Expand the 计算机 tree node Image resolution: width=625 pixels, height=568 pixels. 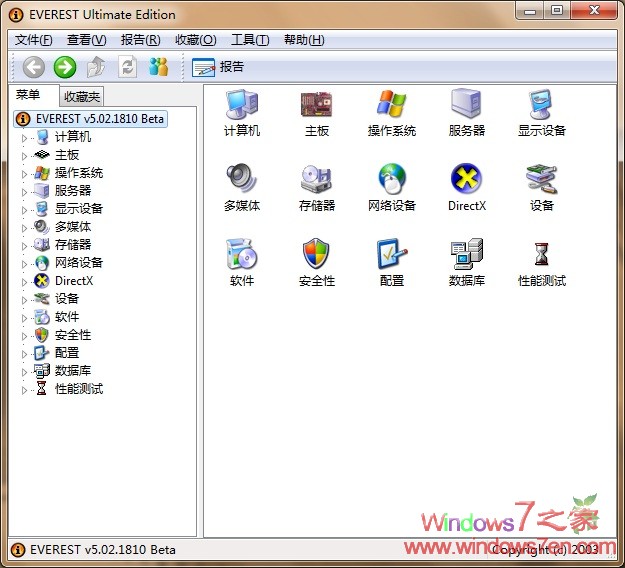click(x=24, y=138)
